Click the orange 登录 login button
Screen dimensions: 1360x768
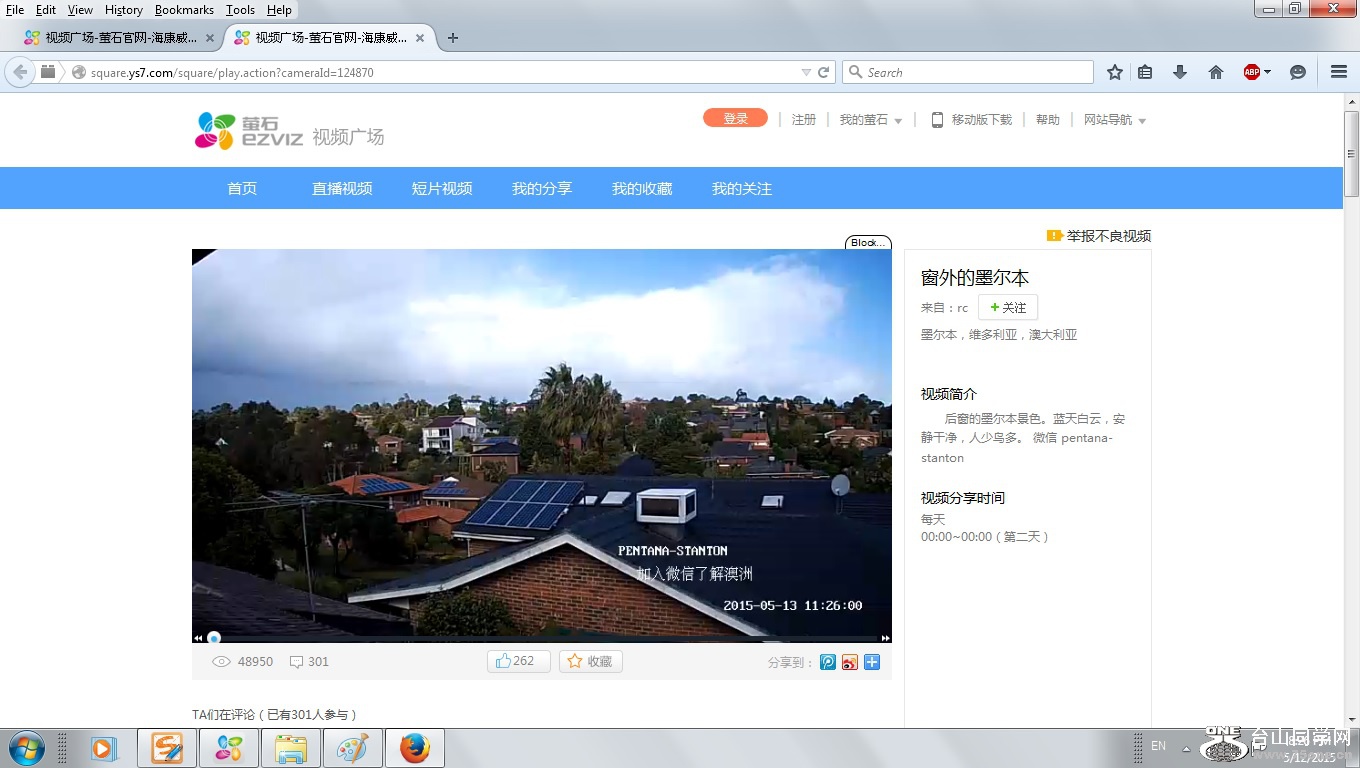[x=735, y=118]
